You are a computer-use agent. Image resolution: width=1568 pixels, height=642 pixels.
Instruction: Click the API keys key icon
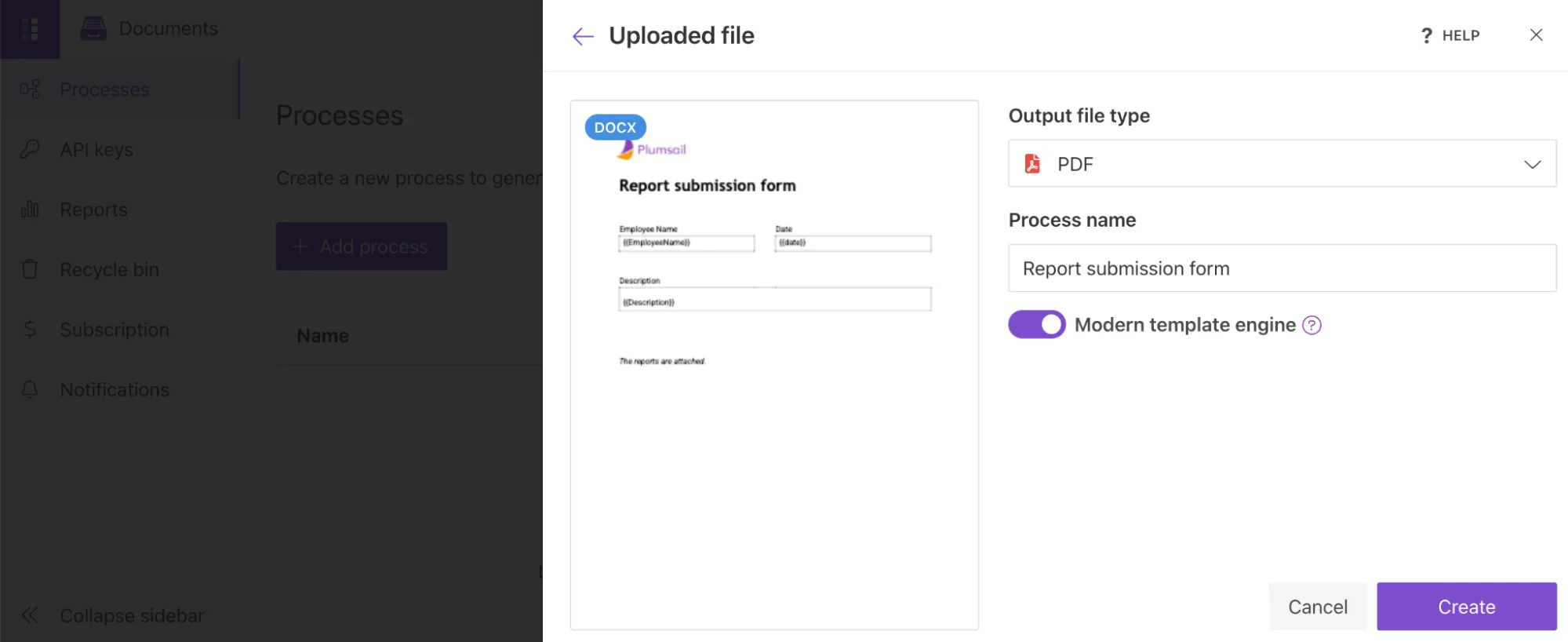point(30,149)
